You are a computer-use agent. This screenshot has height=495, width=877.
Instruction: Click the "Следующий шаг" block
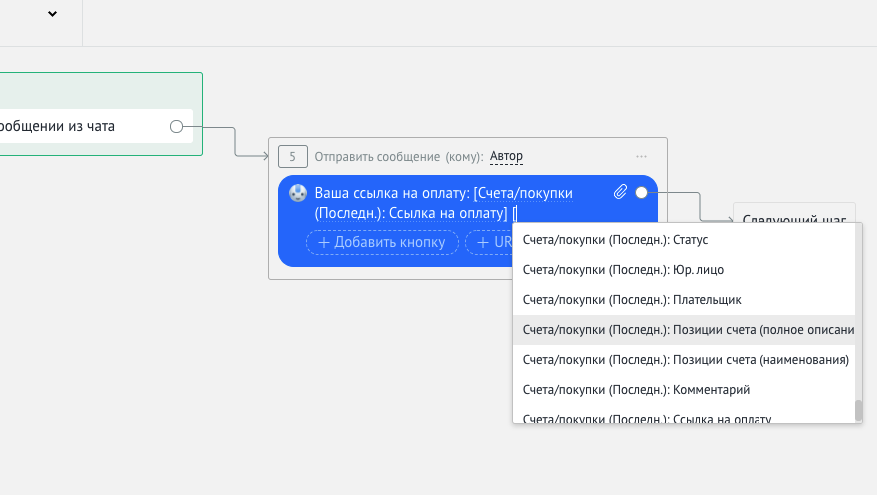point(794,214)
